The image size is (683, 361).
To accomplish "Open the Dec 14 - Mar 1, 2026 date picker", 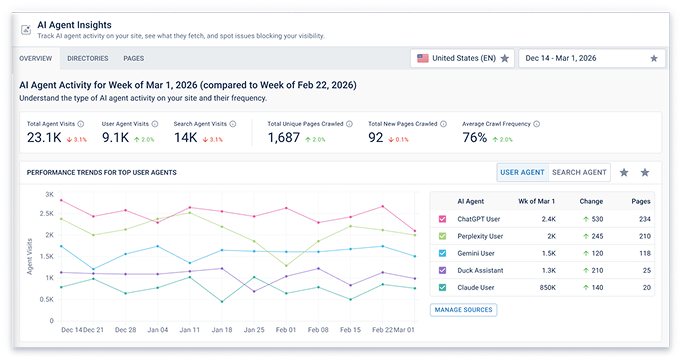I will pos(592,58).
